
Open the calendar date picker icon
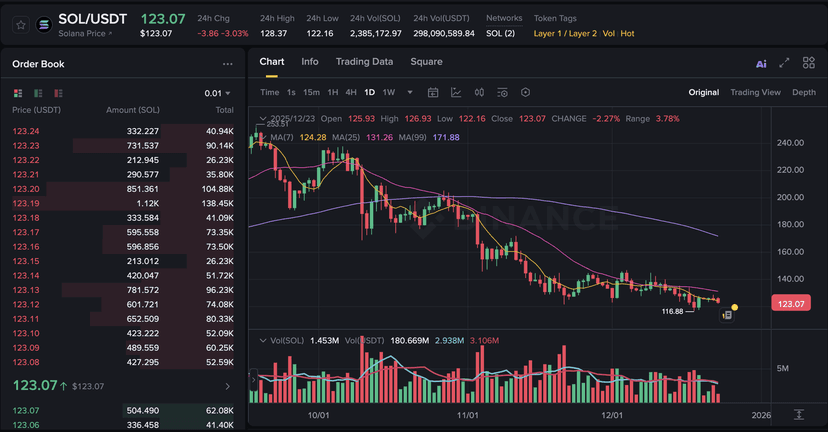tap(433, 92)
